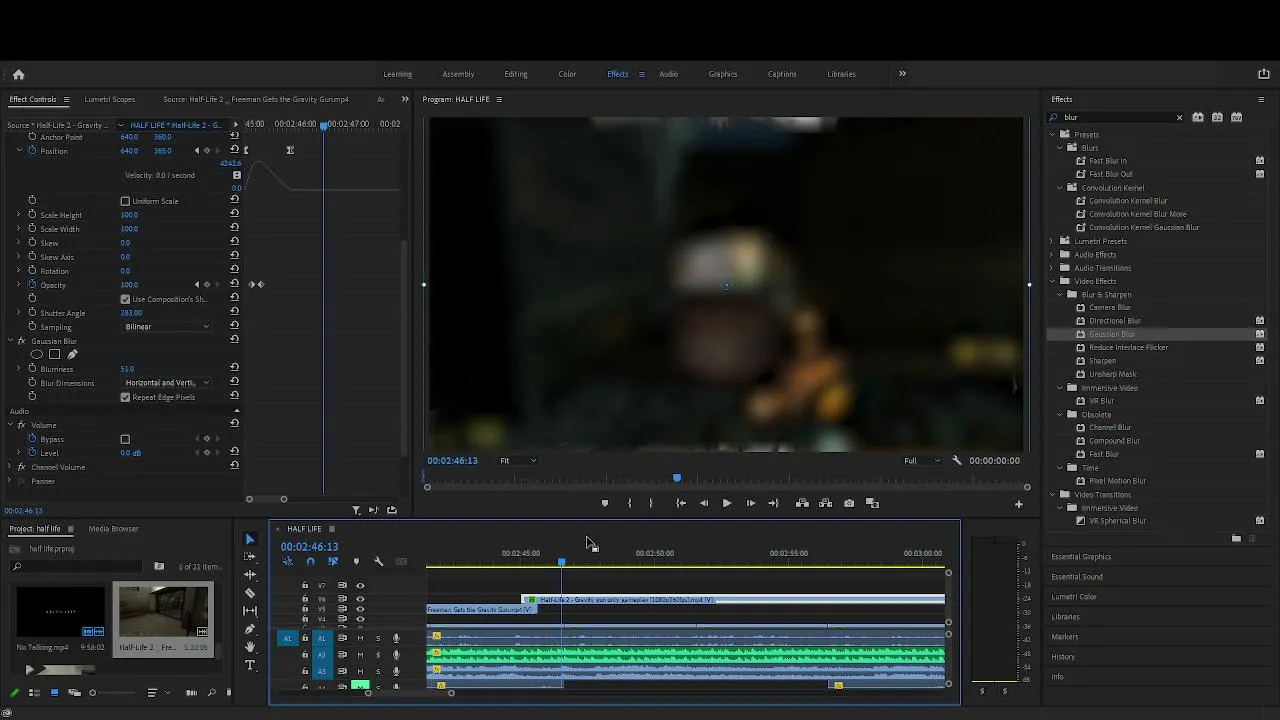Open the Lumetri Scopes tab
This screenshot has width=1280, height=720.
[110, 99]
